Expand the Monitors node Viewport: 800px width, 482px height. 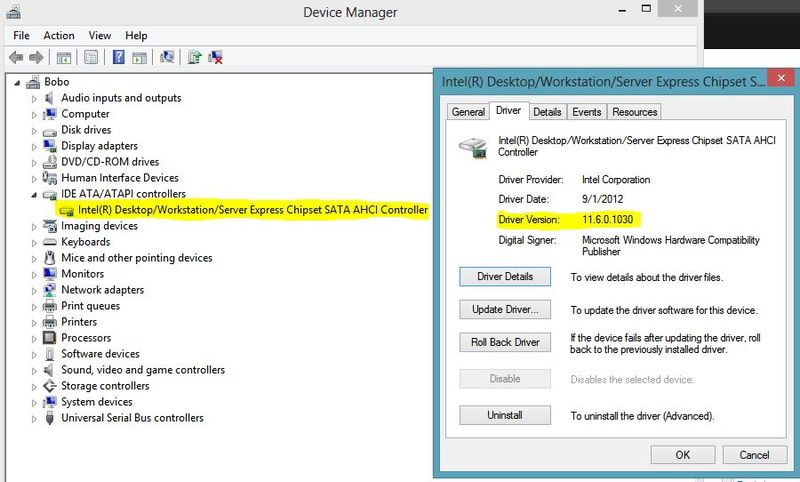tap(34, 274)
